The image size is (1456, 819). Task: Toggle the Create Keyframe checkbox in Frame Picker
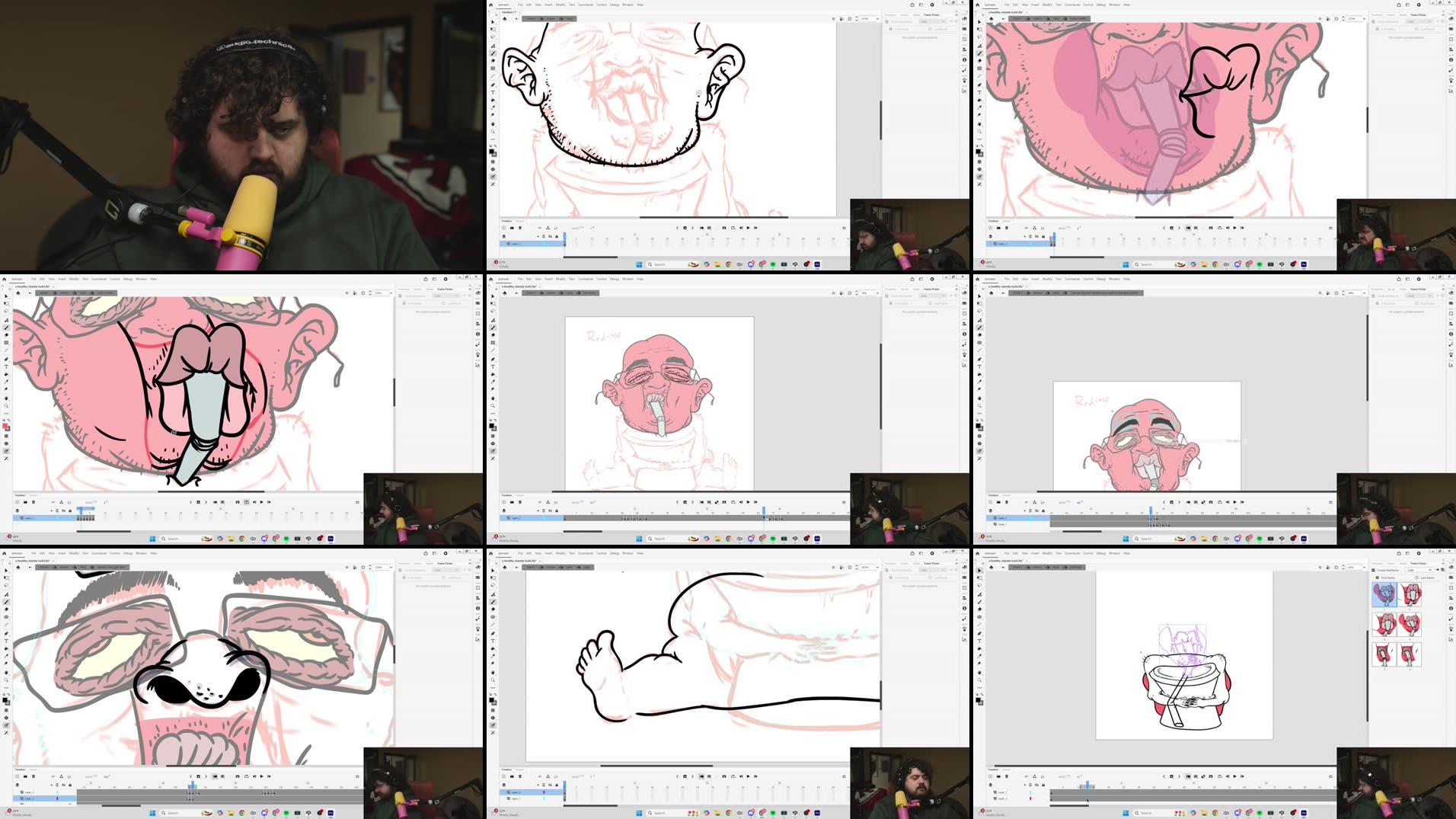1373,570
